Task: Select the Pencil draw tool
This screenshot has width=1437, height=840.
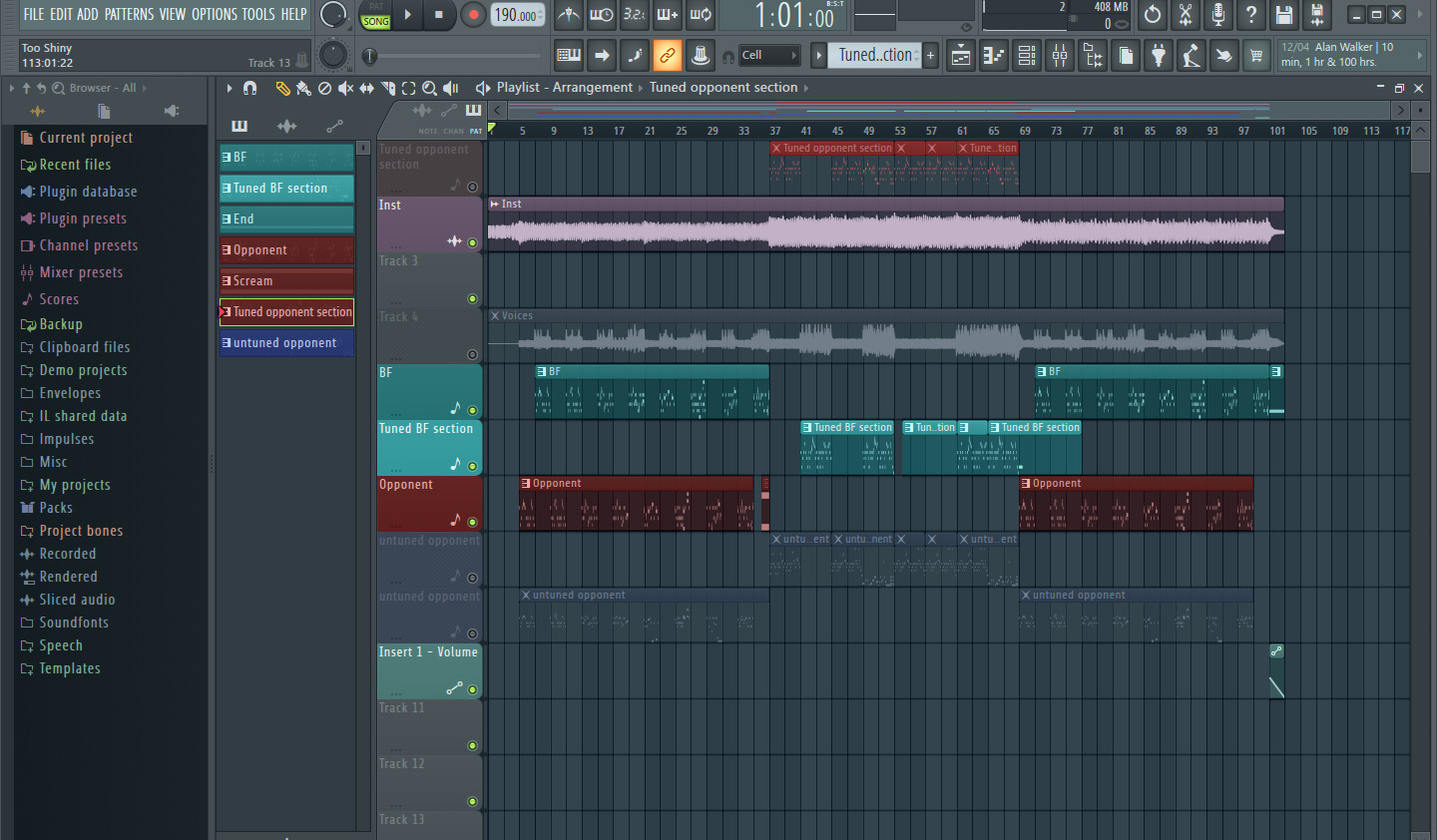Action: tap(283, 89)
